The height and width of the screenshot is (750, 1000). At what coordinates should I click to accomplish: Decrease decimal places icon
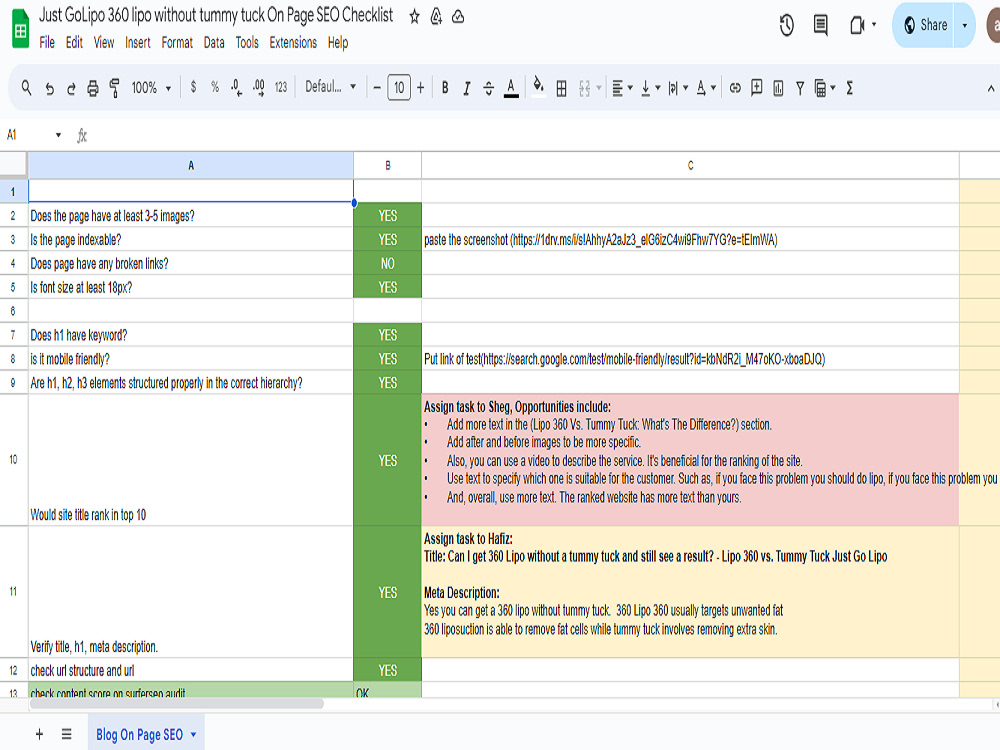click(237, 87)
